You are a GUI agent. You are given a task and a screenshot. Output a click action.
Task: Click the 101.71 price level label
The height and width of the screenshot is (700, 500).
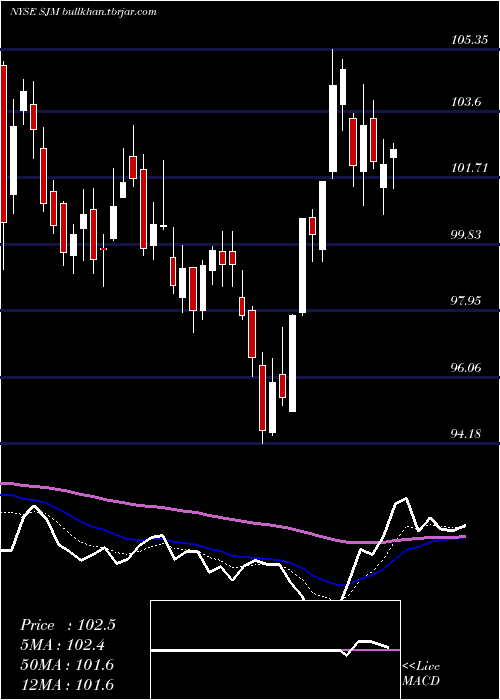pos(469,168)
